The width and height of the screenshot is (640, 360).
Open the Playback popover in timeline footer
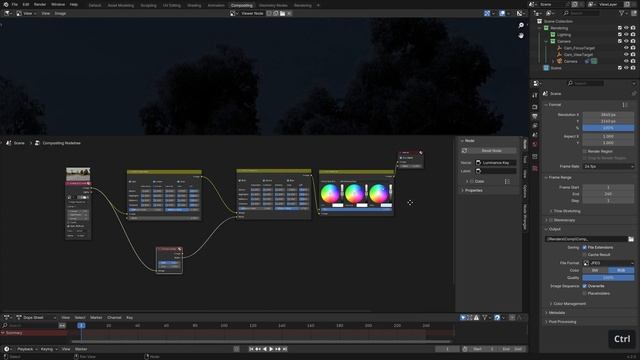coord(27,349)
